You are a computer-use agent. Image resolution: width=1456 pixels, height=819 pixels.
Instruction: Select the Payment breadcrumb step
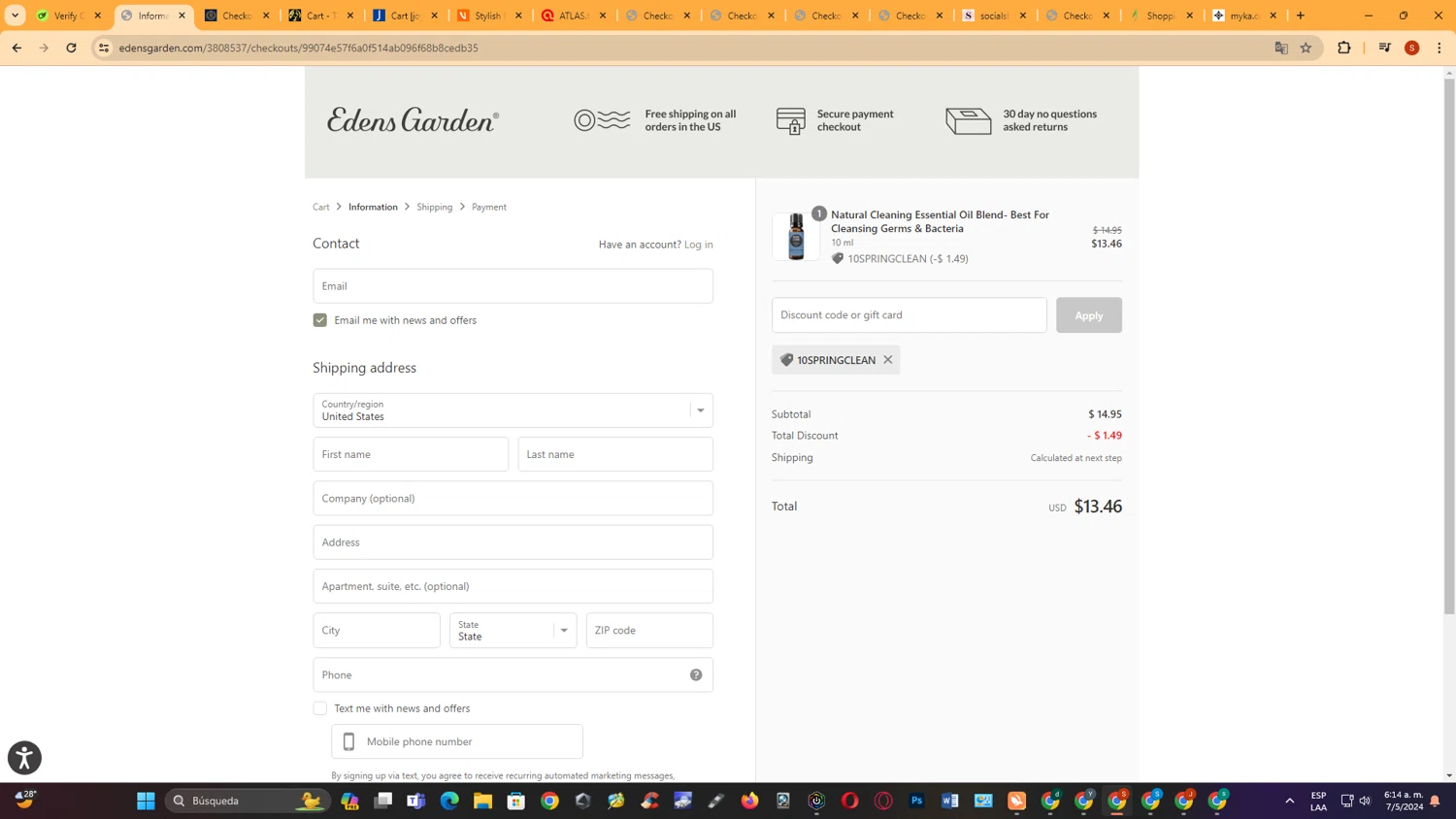(489, 207)
